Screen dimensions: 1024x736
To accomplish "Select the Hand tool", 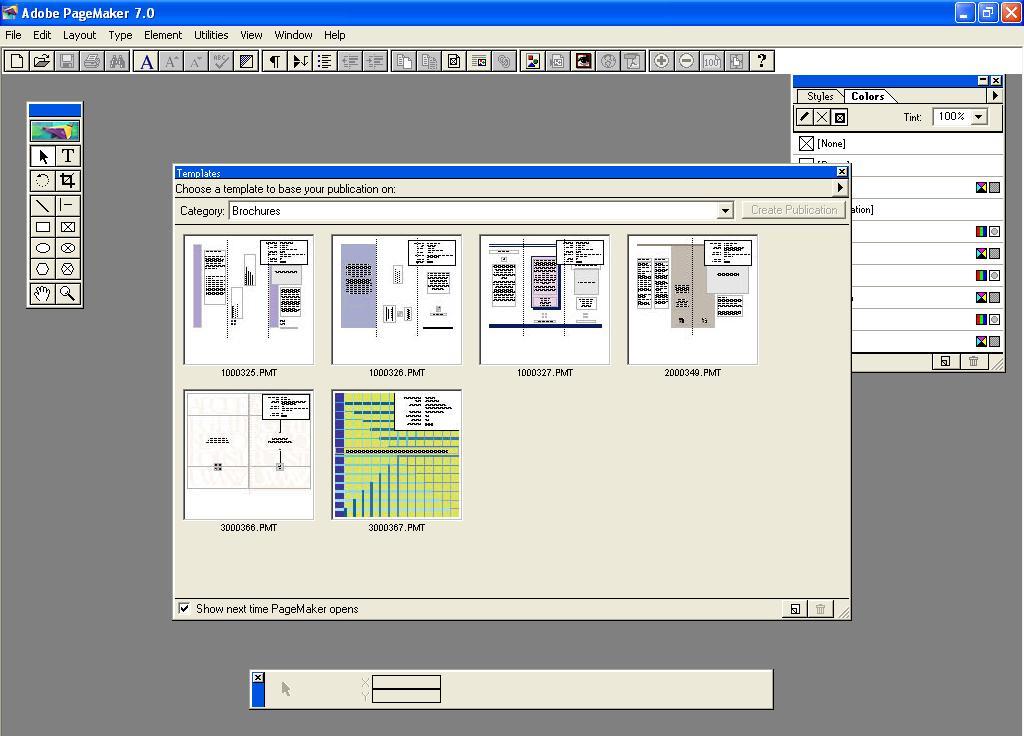I will [x=42, y=294].
